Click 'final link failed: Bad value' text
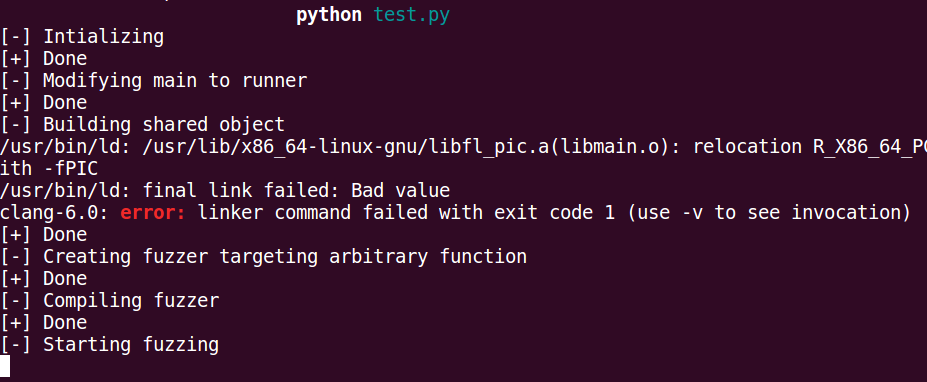The image size is (927, 382). click(296, 191)
